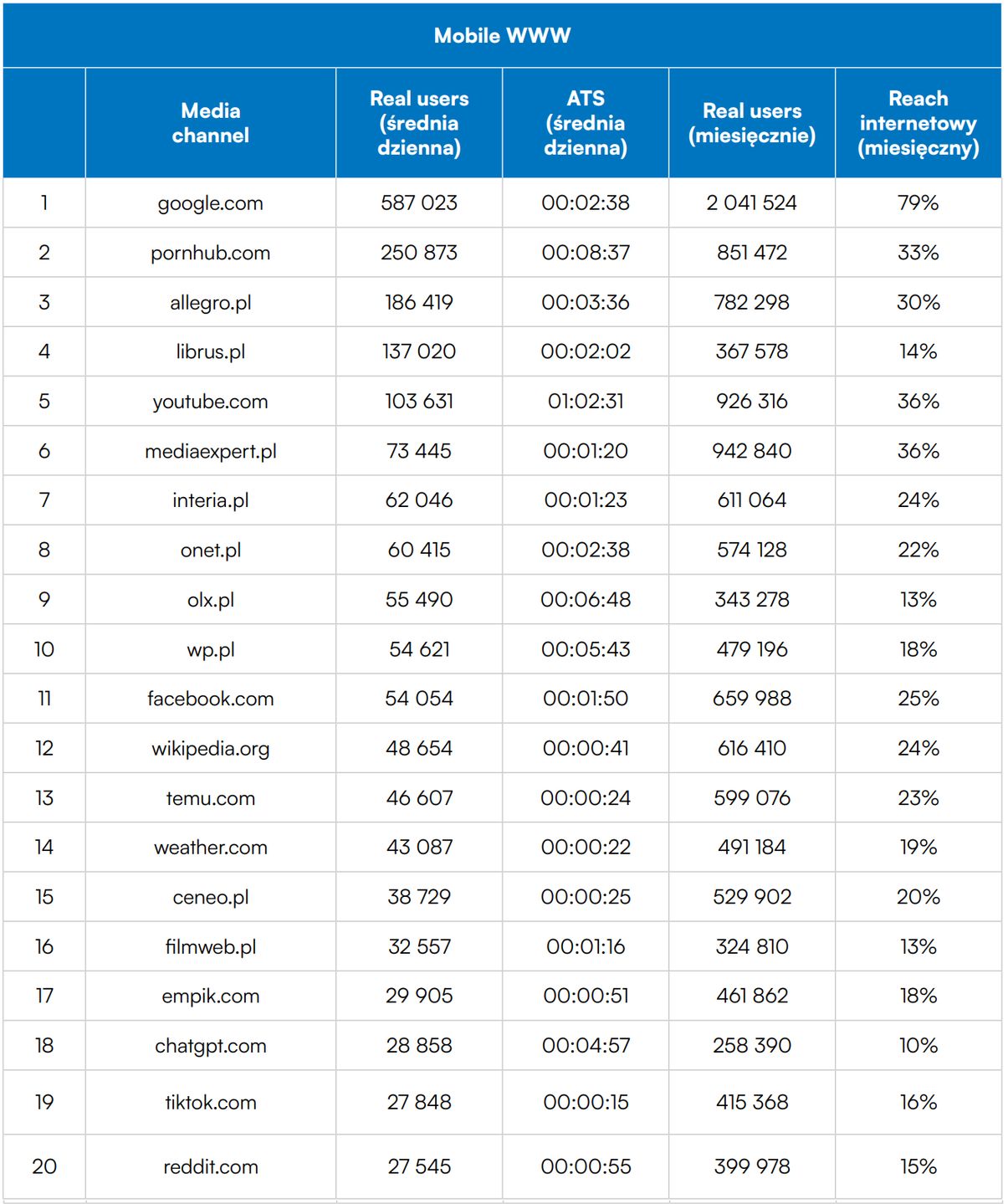The width and height of the screenshot is (1008, 1204).
Task: Click the facebook.com cell
Action: point(211,699)
